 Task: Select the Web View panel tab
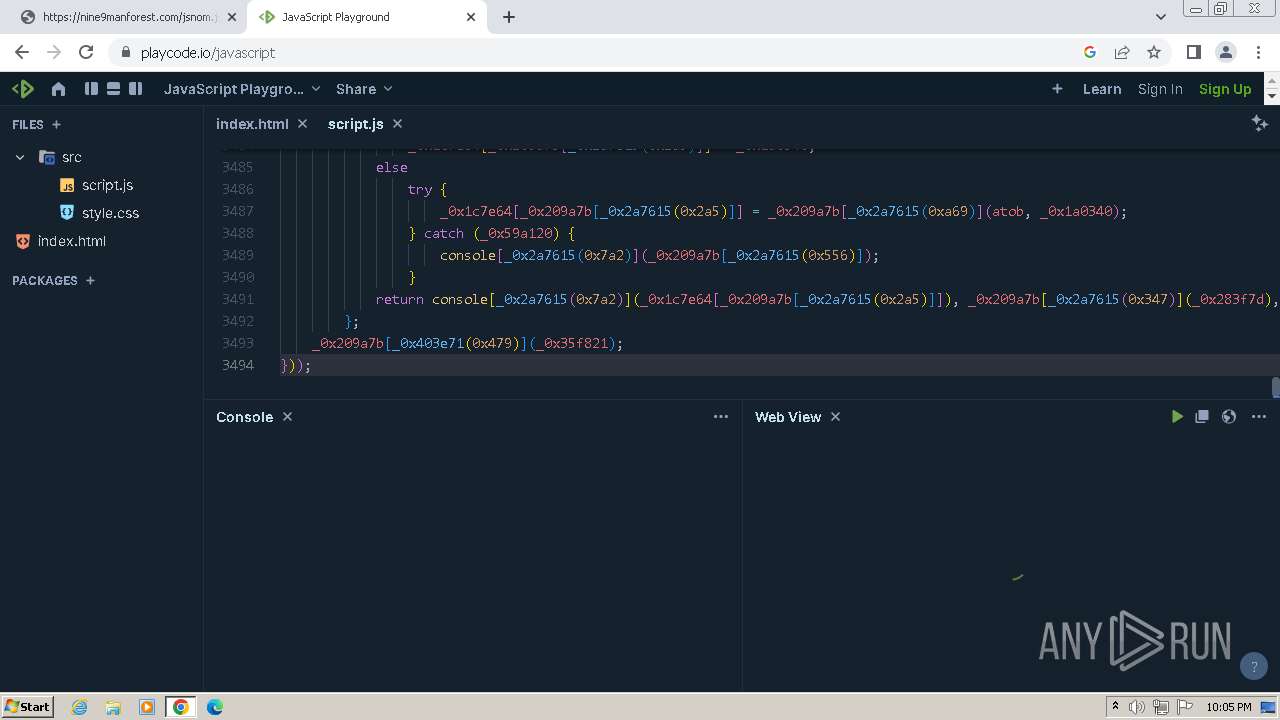click(x=788, y=417)
